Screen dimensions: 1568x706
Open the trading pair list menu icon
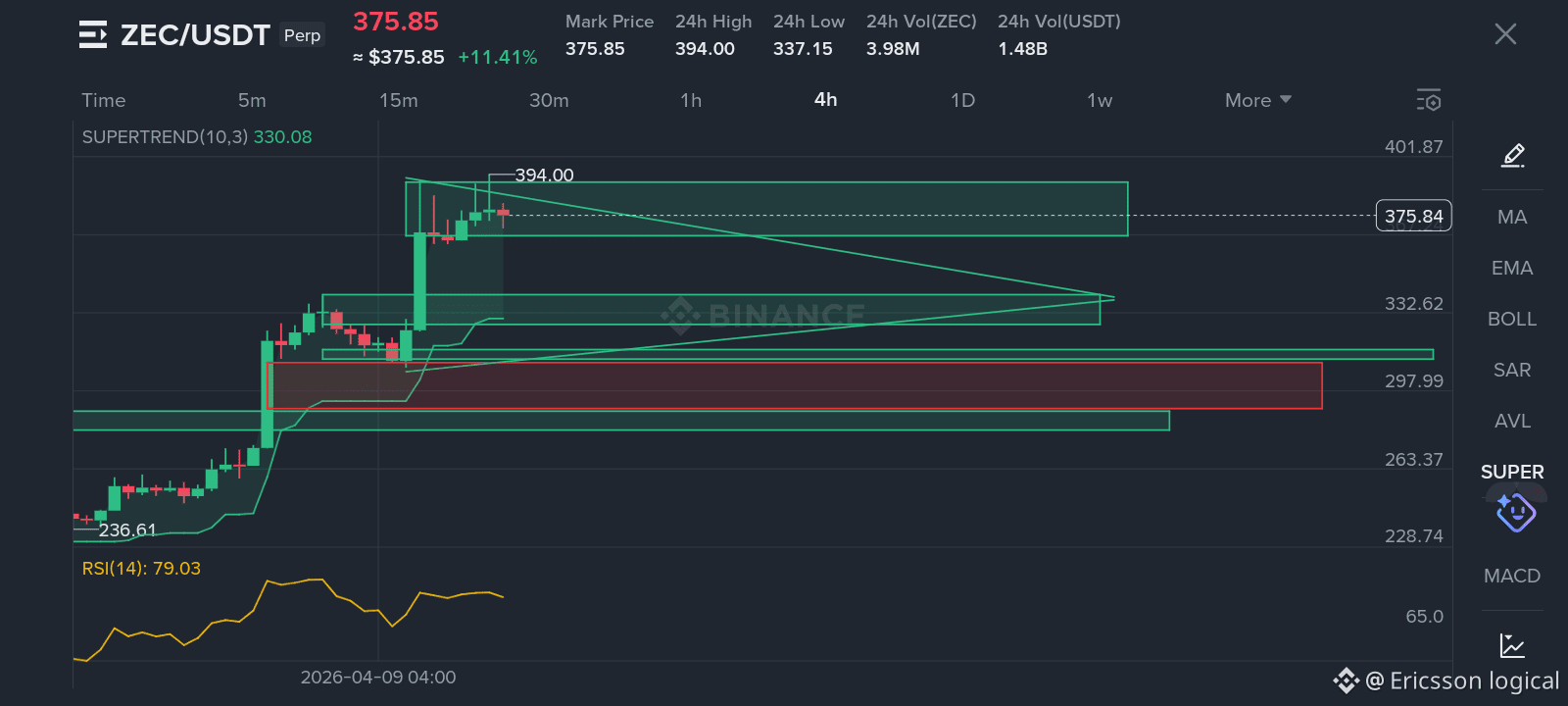pyautogui.click(x=93, y=34)
